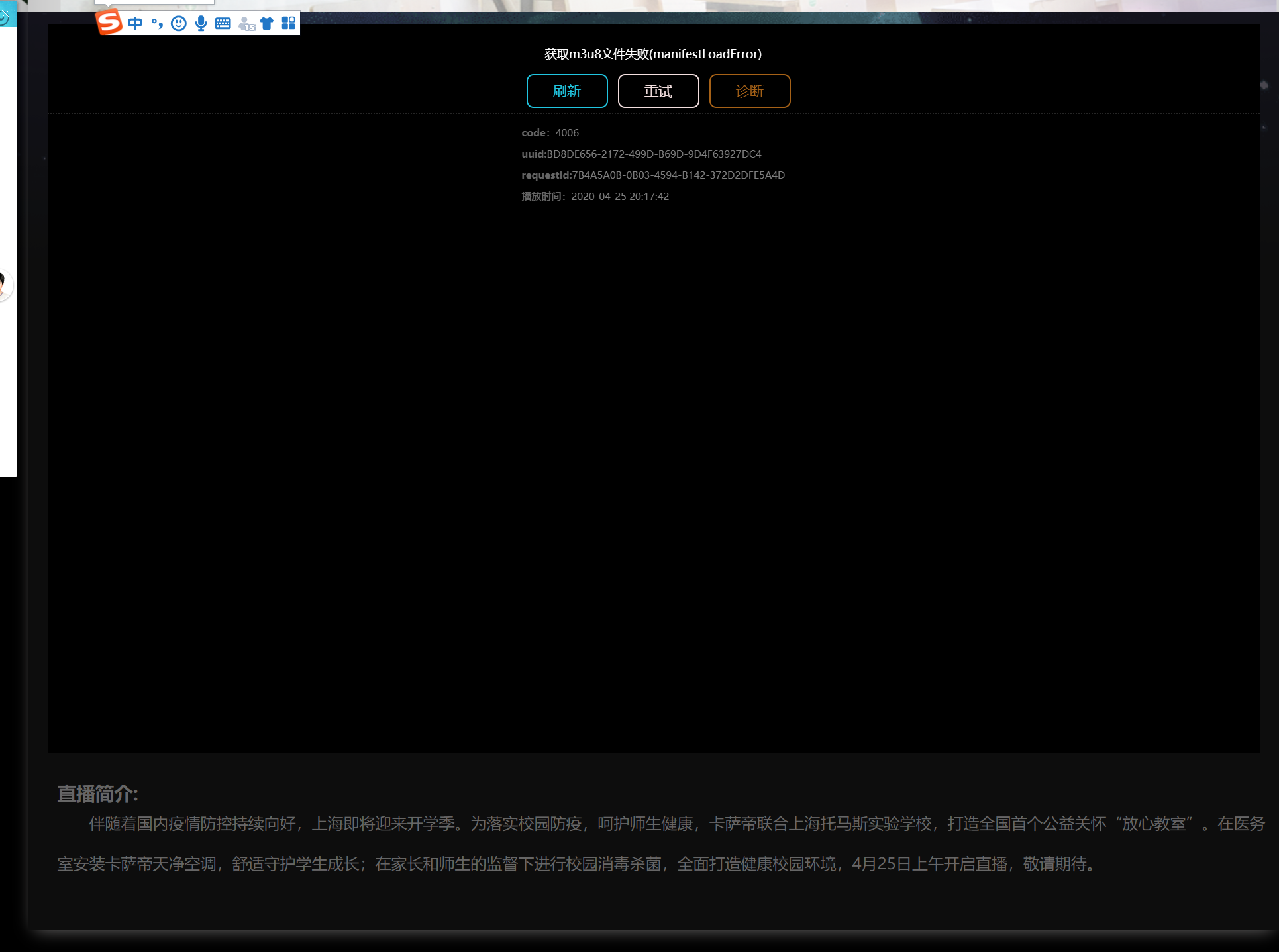
Task: Click the Sogou input method logo
Action: (109, 23)
